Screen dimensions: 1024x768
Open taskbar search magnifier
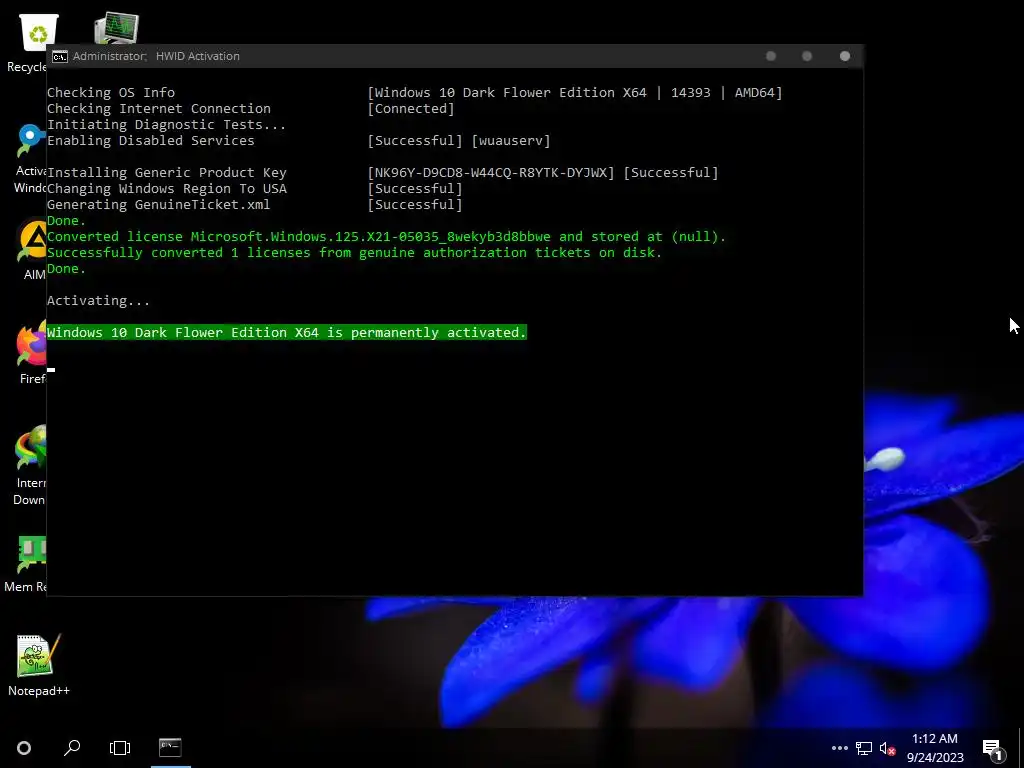[72, 748]
